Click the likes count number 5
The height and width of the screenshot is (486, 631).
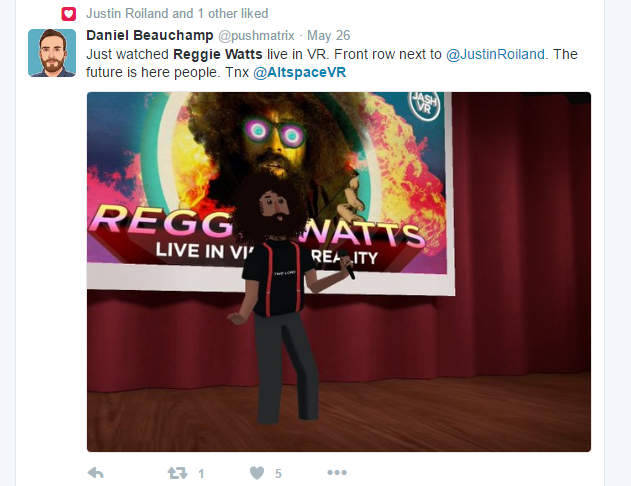278,474
